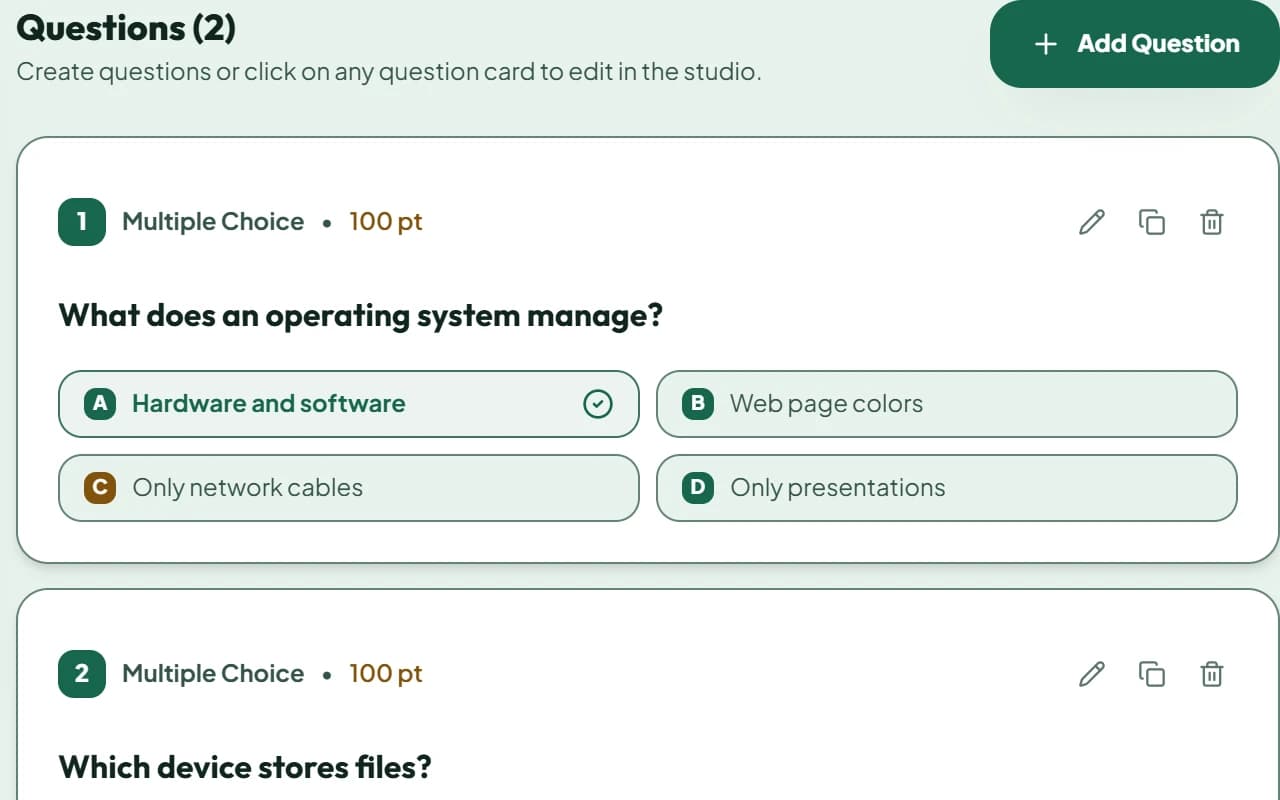Viewport: 1280px width, 800px height.
Task: Click the '100 pt' value on question 1
Action: [x=386, y=222]
